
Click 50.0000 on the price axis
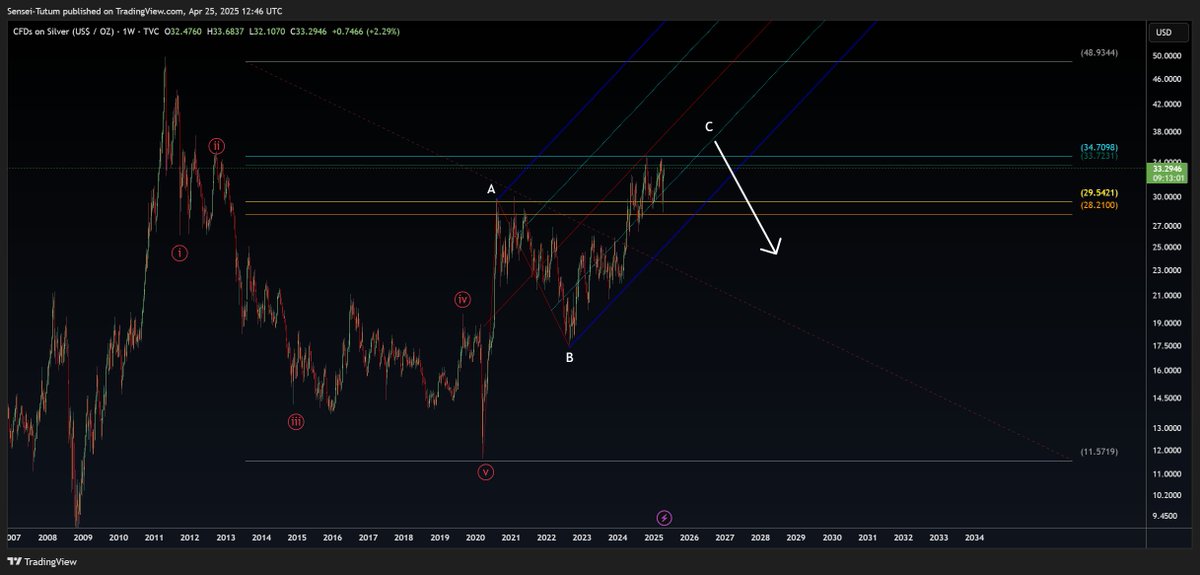(1167, 56)
